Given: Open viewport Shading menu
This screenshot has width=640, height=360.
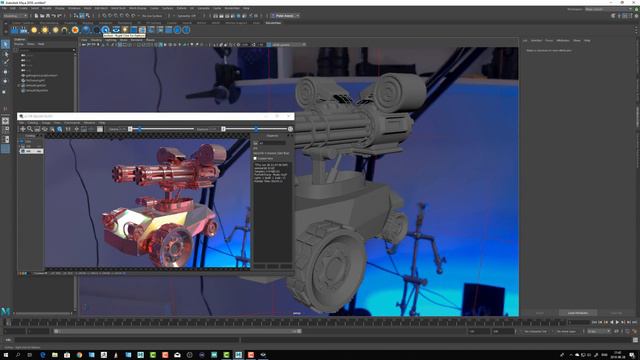Looking at the screenshot, I should coord(97,40).
